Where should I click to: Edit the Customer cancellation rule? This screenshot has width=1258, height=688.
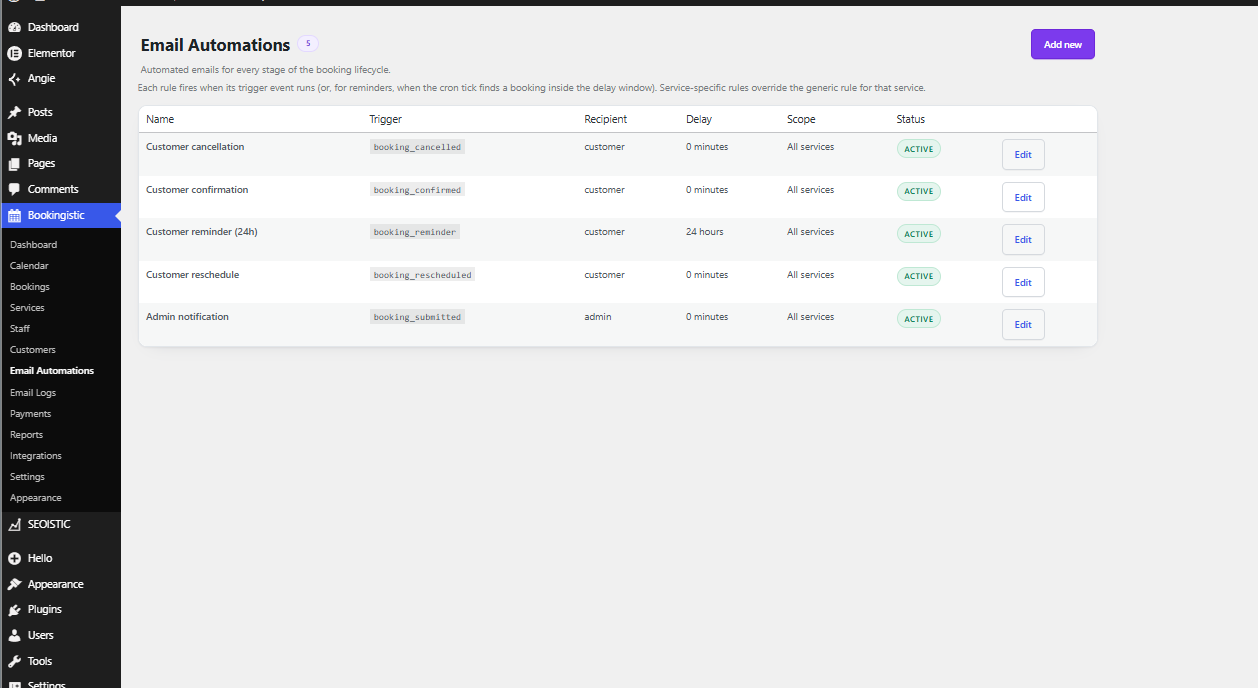click(1023, 155)
